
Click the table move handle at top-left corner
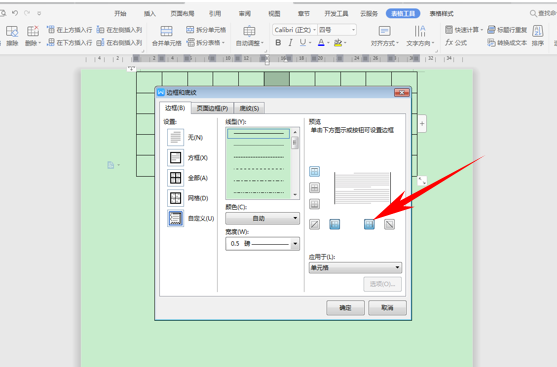[132, 68]
